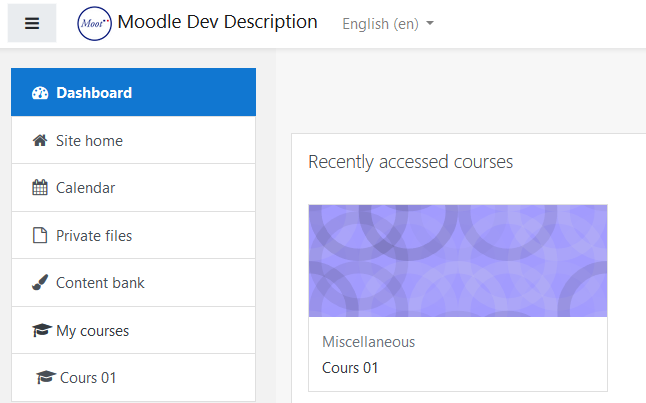Click the Recently accessed courses heading
Screen dimensions: 646x403
coord(410,162)
